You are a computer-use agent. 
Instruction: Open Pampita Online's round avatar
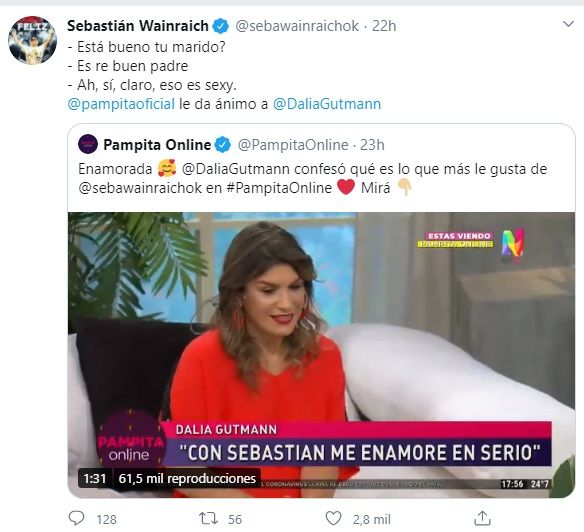tap(88, 144)
